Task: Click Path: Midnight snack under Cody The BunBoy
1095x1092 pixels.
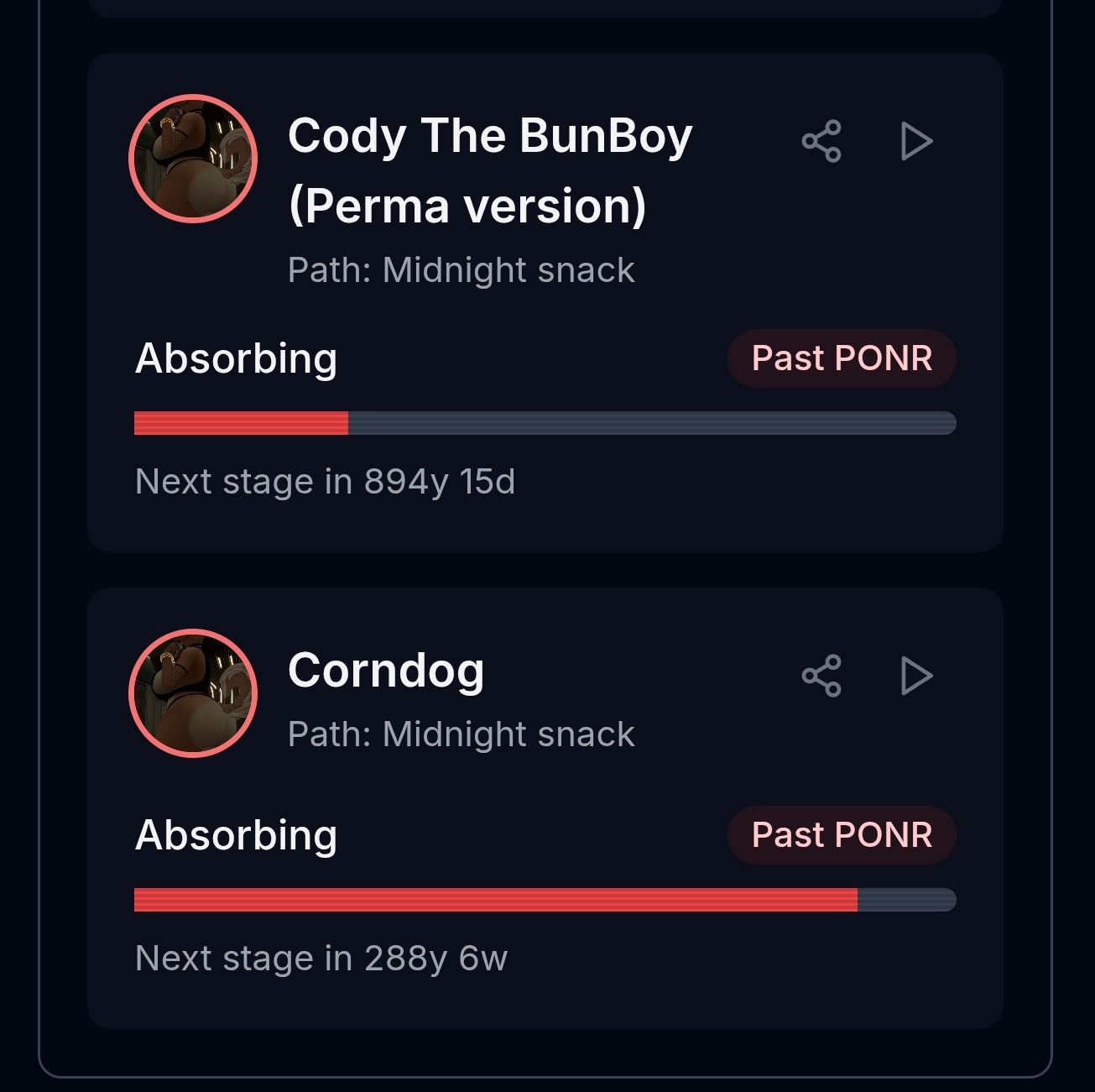Action: click(x=461, y=270)
